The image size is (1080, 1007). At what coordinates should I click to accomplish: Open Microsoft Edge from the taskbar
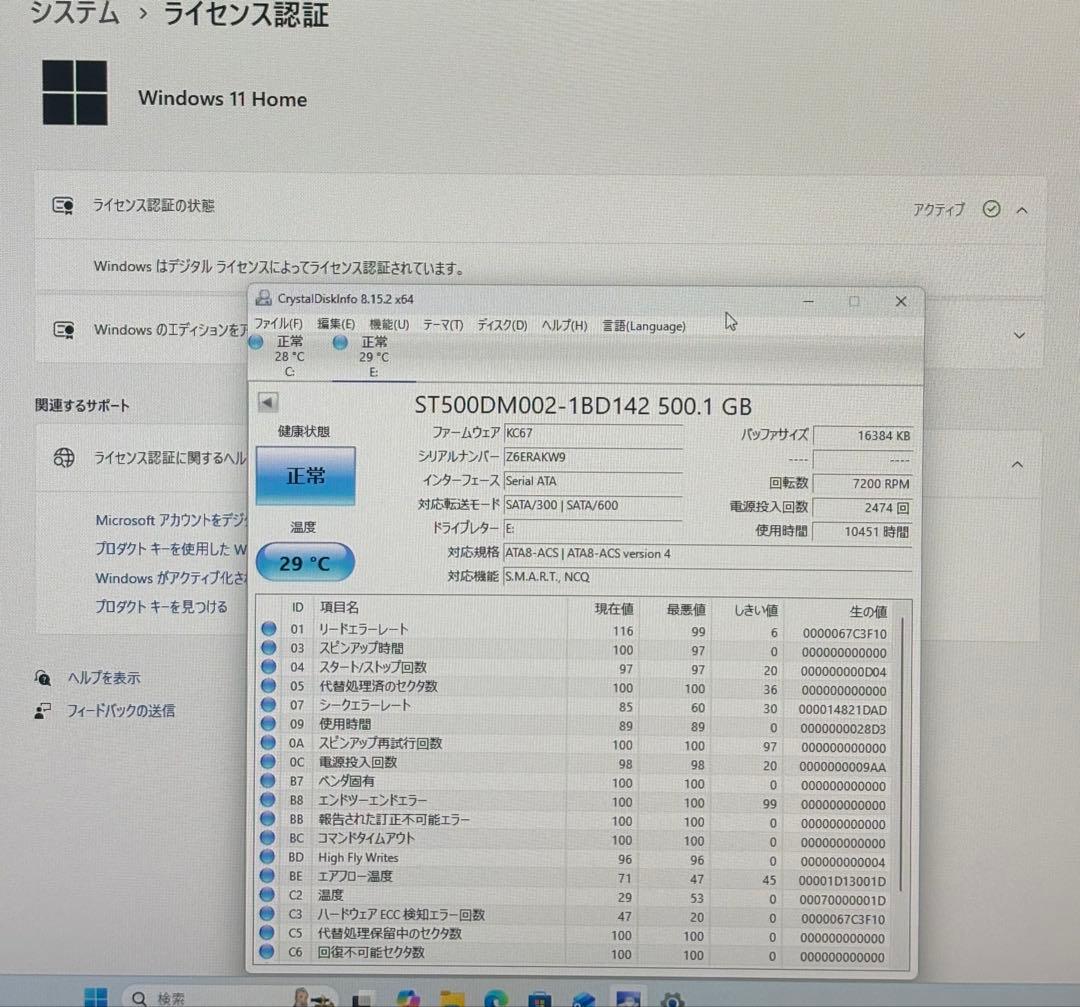(495, 999)
